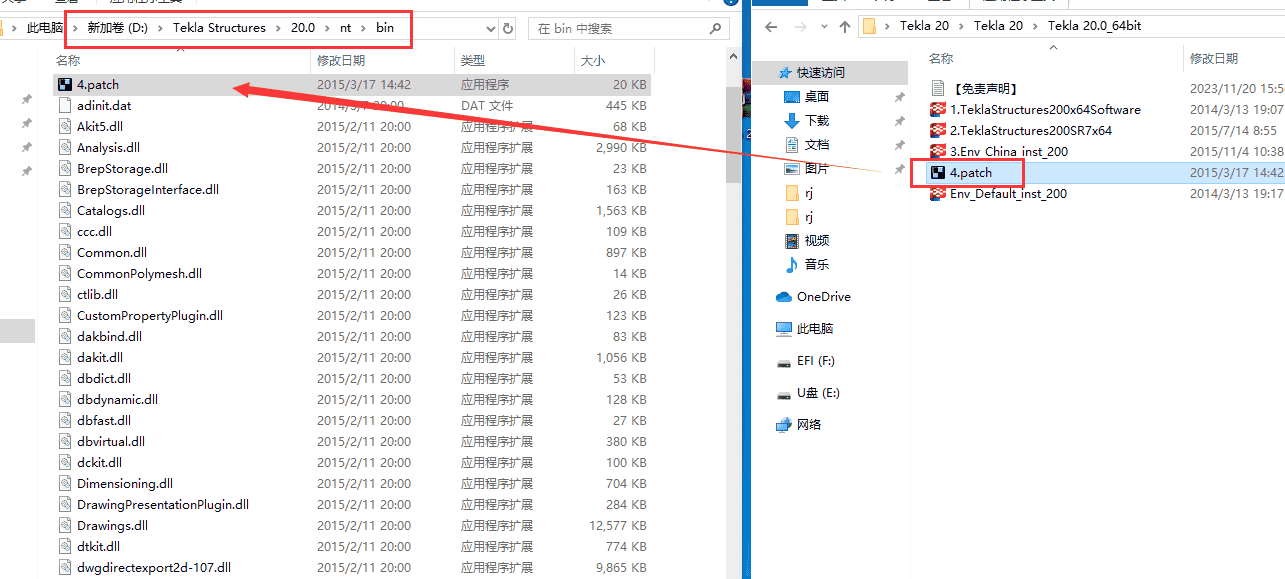Click the Quick Access star icon (快速访问)
The width and height of the screenshot is (1285, 579).
pos(786,72)
